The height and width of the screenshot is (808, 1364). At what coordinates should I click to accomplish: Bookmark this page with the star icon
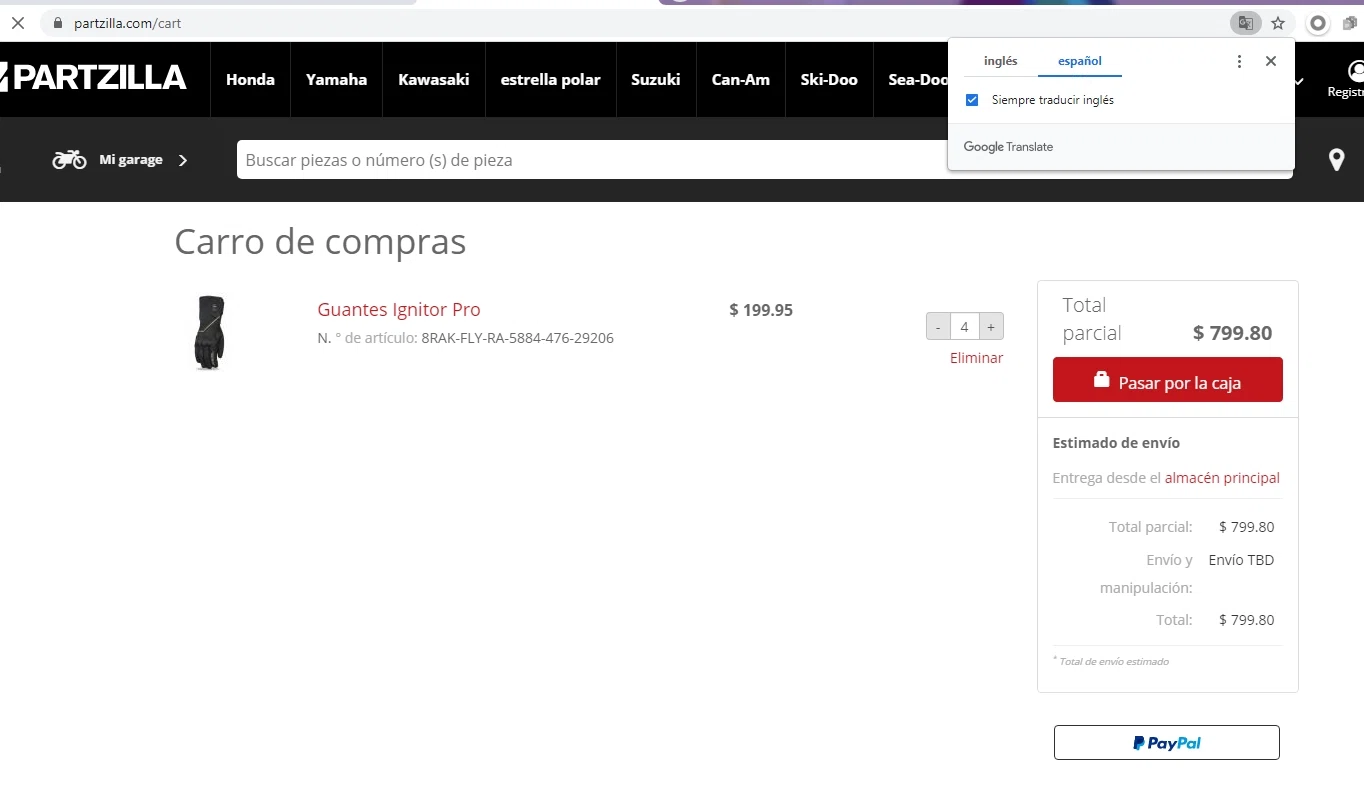tap(1278, 22)
